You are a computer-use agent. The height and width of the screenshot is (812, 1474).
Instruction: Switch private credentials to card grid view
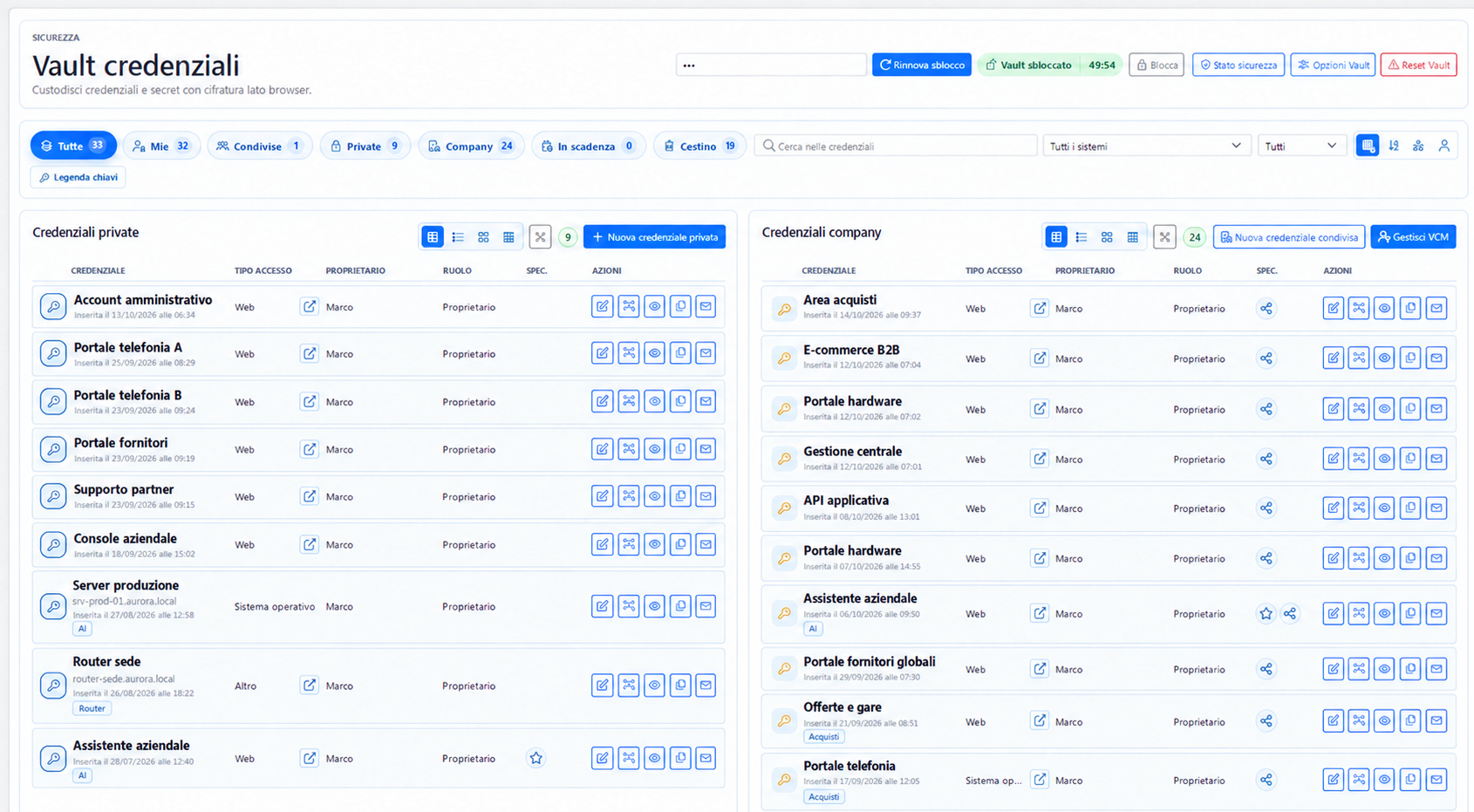coord(483,236)
